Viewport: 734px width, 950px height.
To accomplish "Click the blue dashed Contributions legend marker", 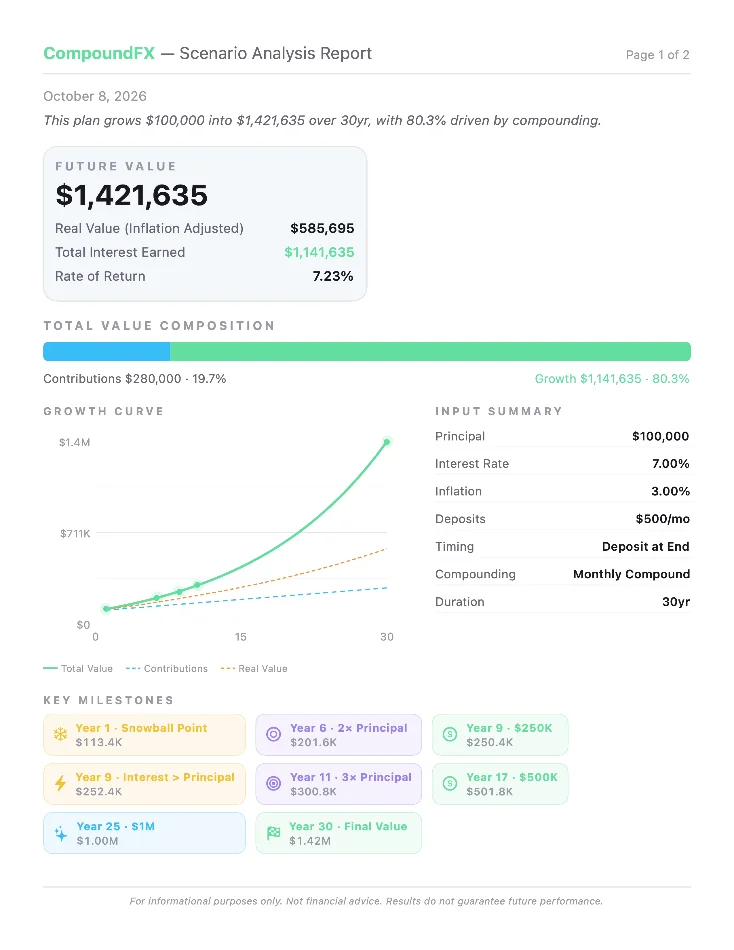I will click(x=133, y=669).
